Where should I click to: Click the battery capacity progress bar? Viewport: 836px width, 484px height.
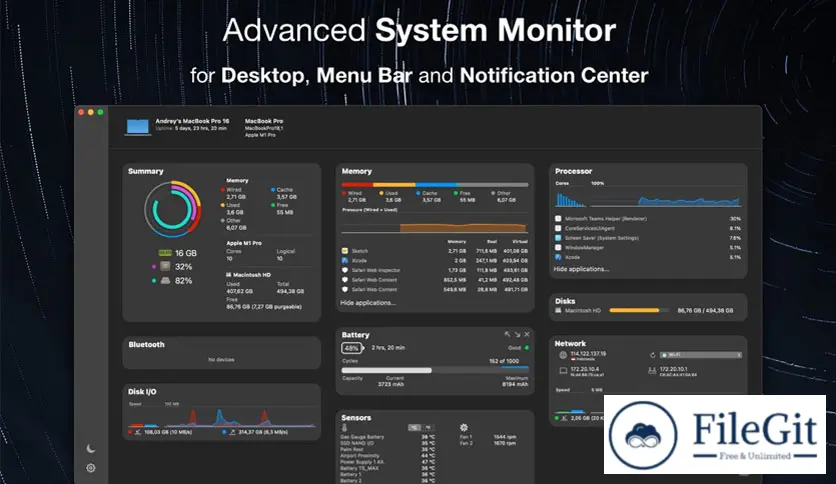(x=435, y=370)
